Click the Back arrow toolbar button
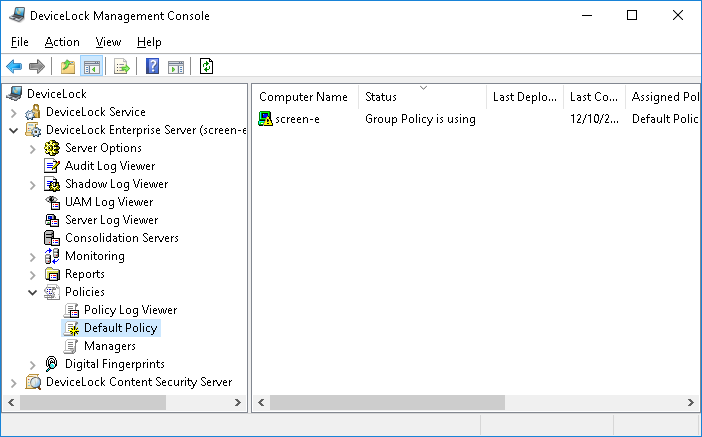This screenshot has height=437, width=702. click(14, 67)
